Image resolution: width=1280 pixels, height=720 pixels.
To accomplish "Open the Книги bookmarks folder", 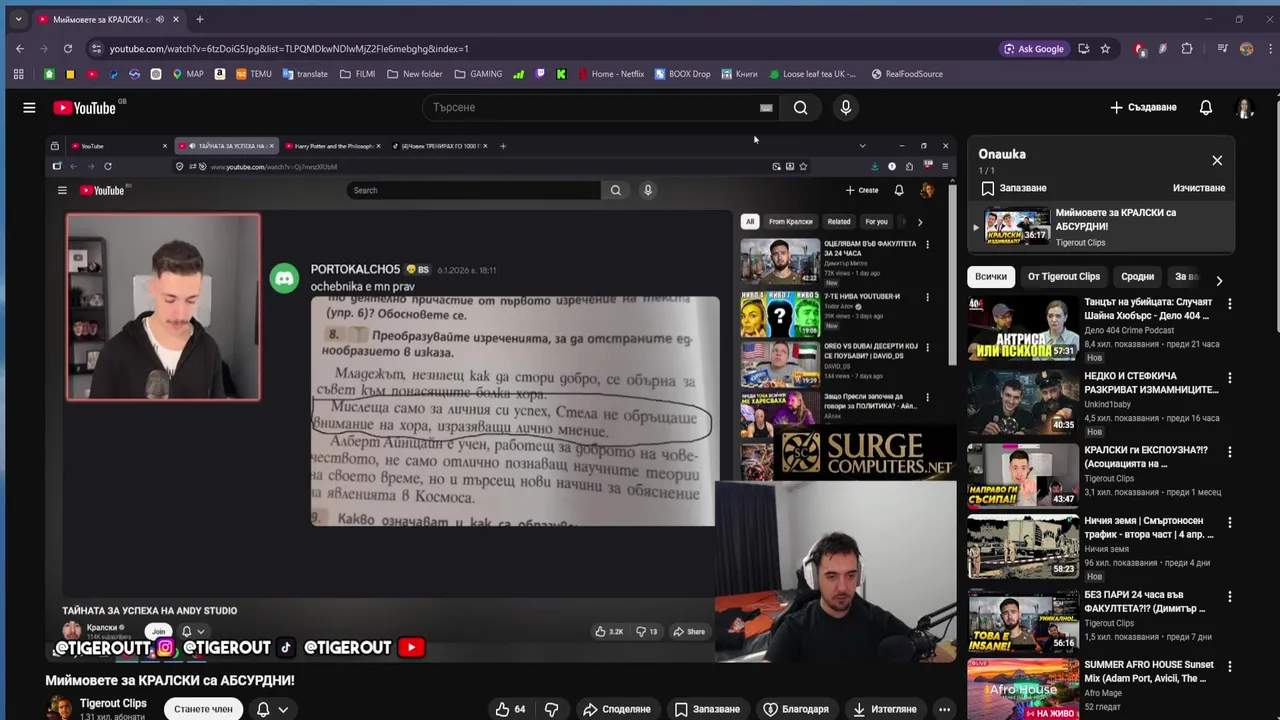I will (738, 74).
